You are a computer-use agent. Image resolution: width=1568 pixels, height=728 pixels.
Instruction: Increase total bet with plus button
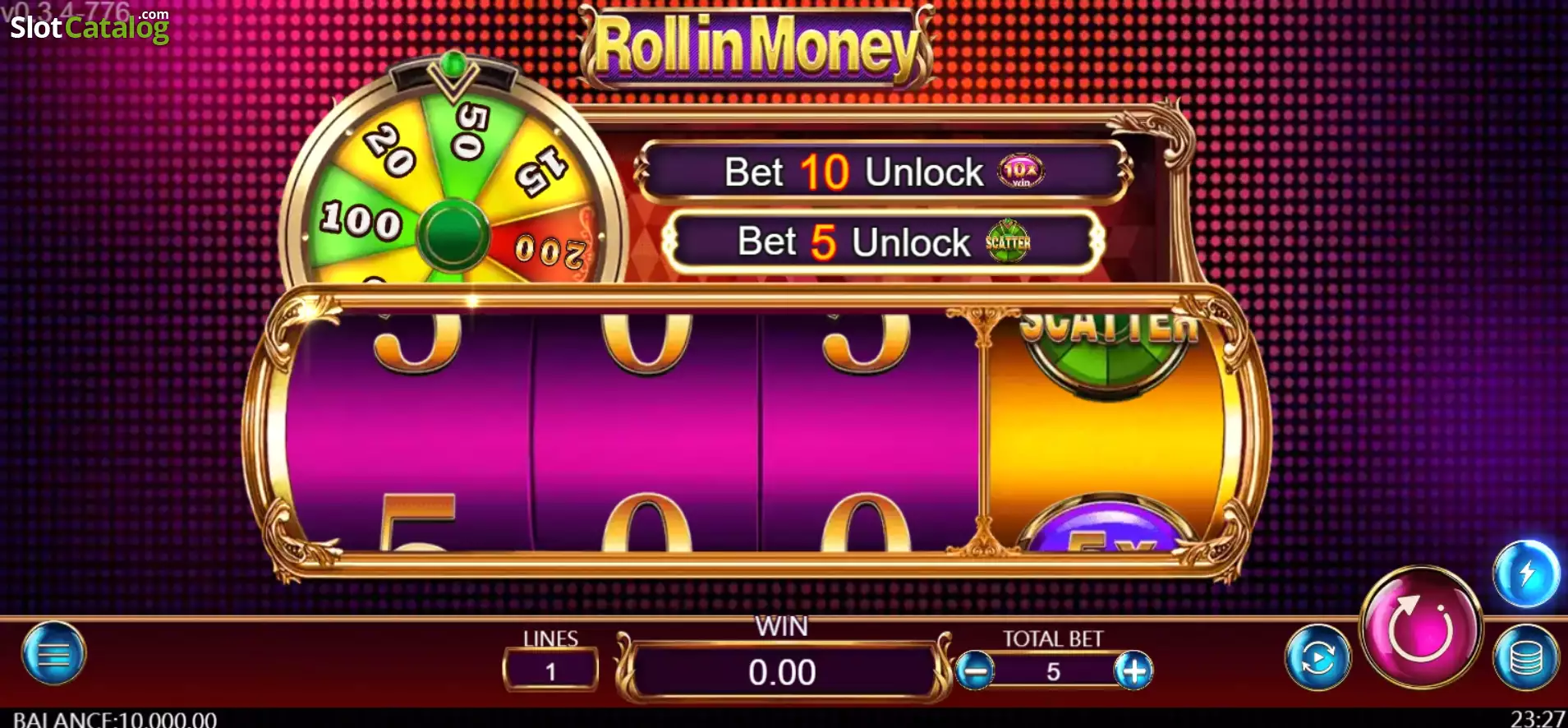tap(1133, 672)
